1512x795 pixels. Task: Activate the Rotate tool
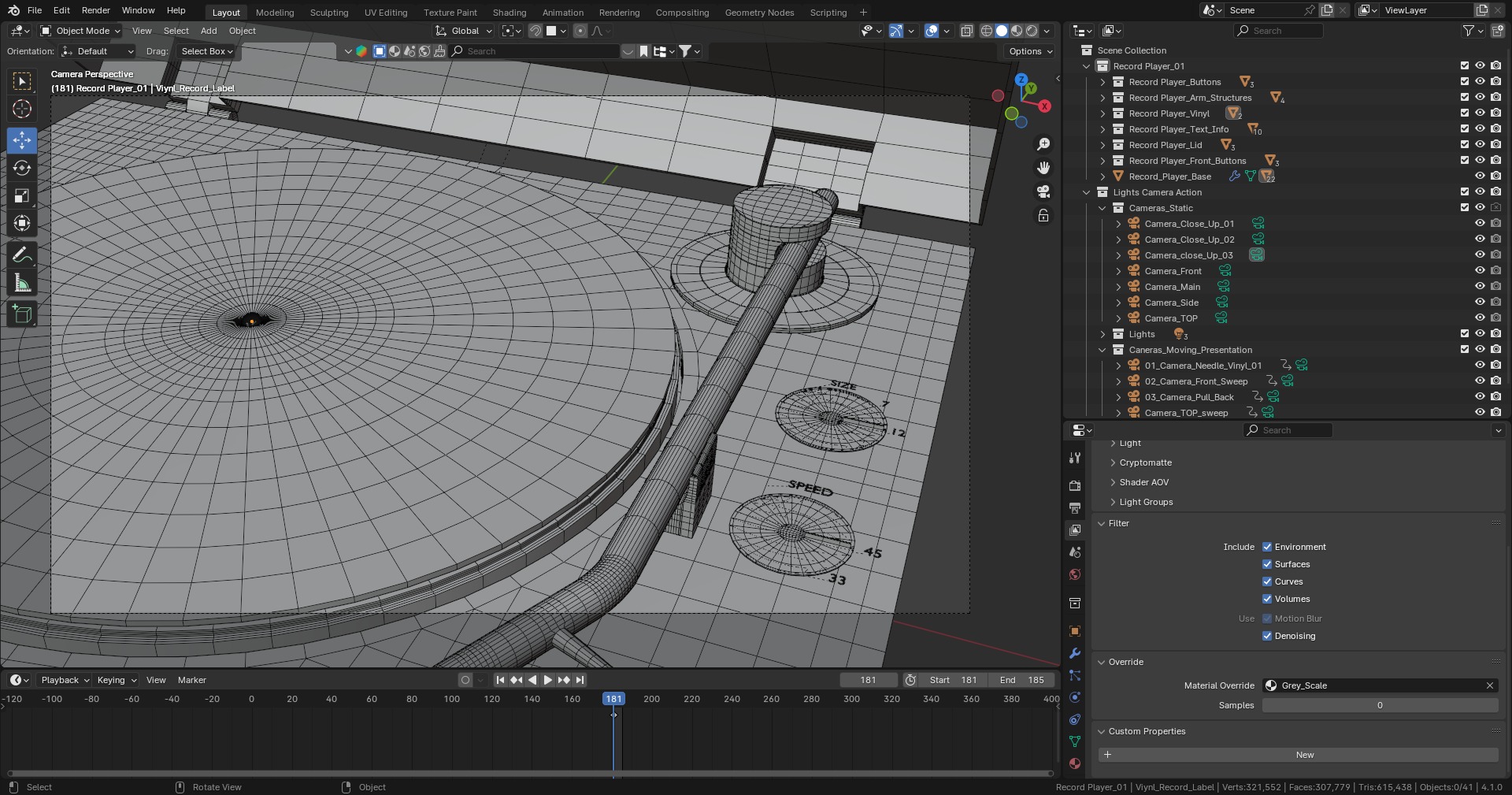point(22,169)
